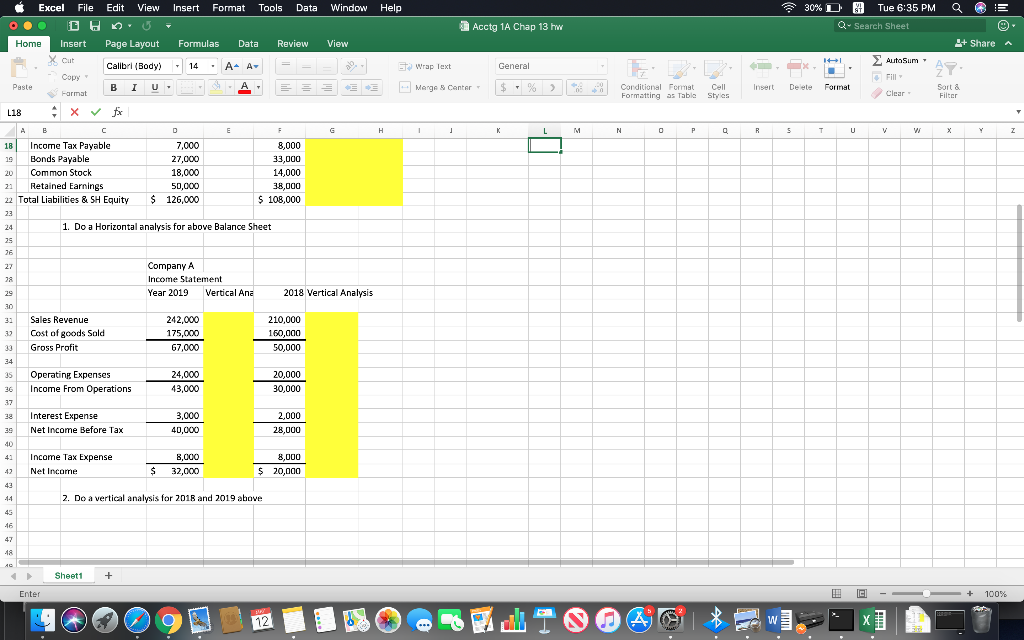This screenshot has height=640, width=1024.
Task: Click the Merge & Center icon
Action: [x=403, y=87]
